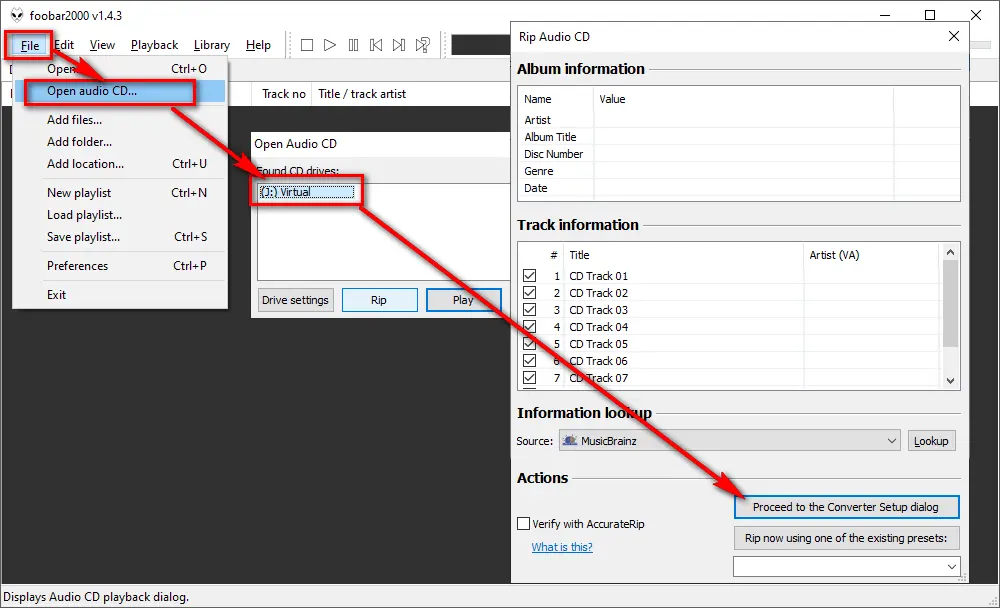Select Add files... from File menu
This screenshot has height=608, width=1000.
(x=120, y=120)
